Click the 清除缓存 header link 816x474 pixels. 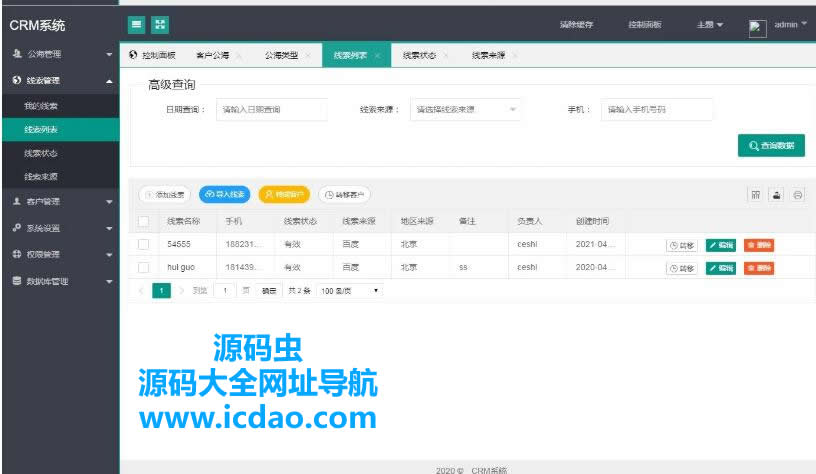(x=577, y=24)
